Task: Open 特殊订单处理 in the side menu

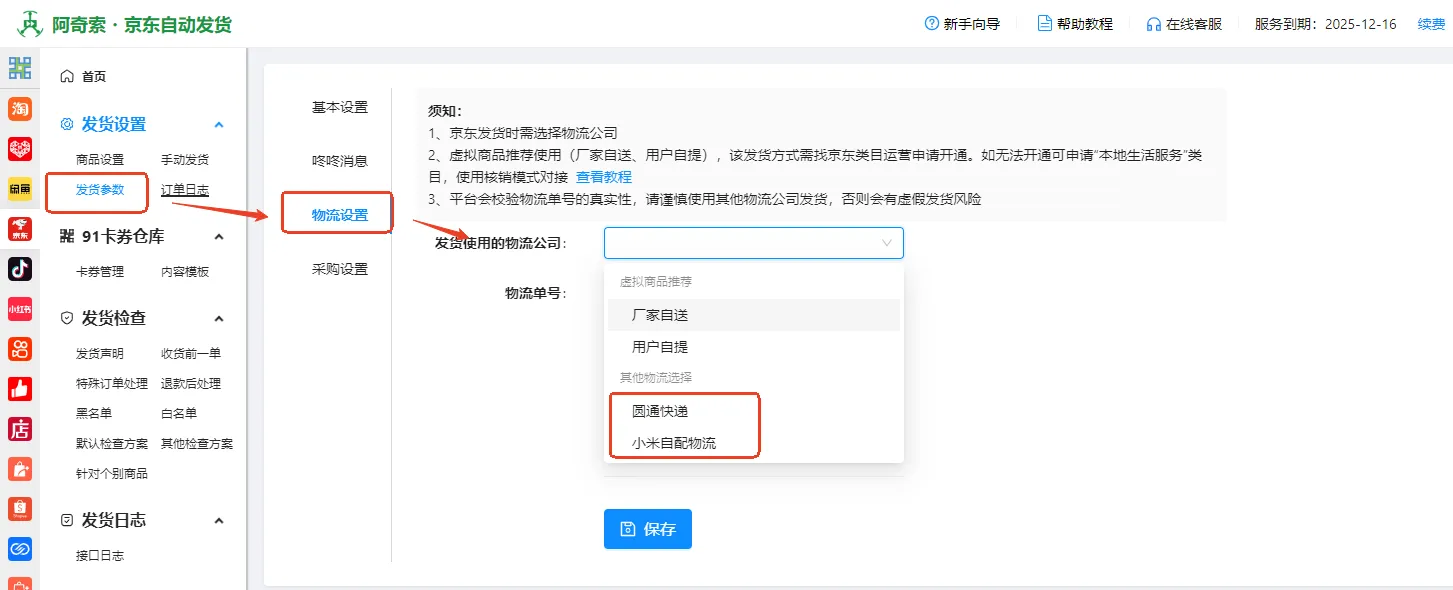Action: [112, 384]
